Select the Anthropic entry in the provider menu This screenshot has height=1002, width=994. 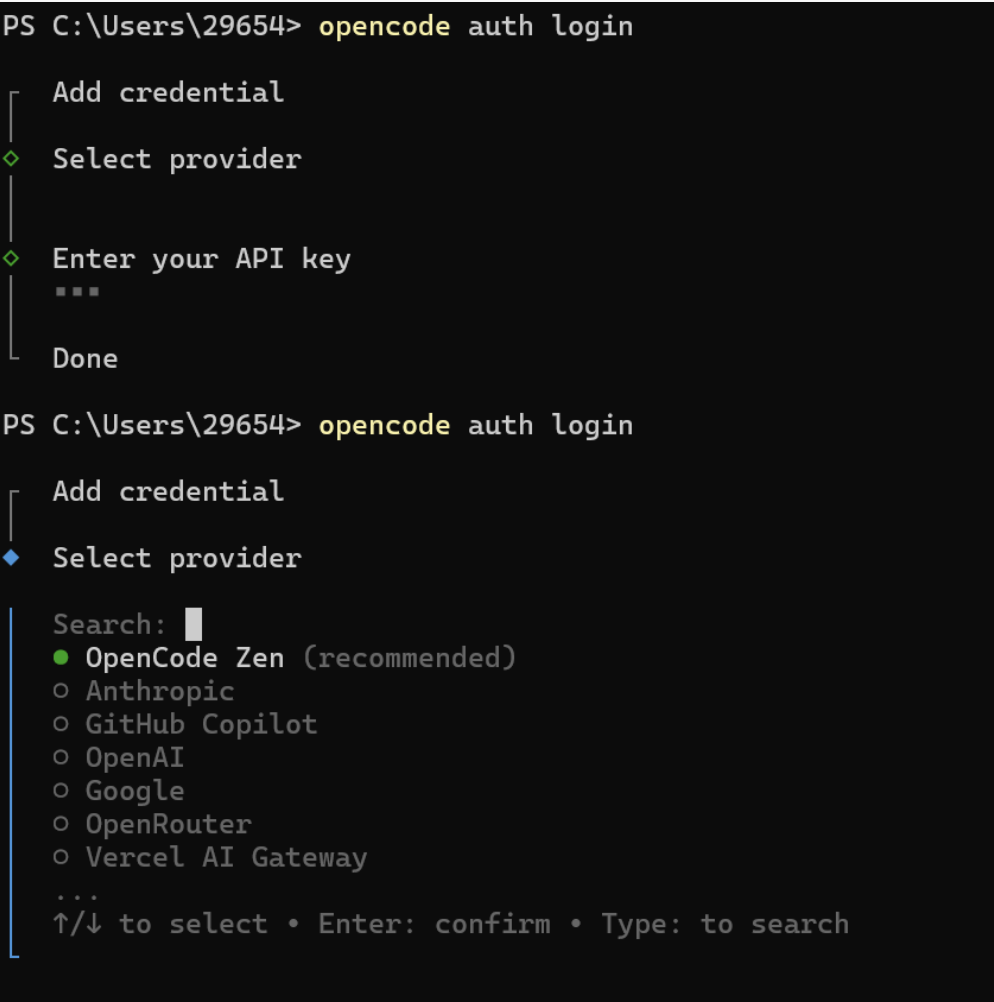click(159, 690)
